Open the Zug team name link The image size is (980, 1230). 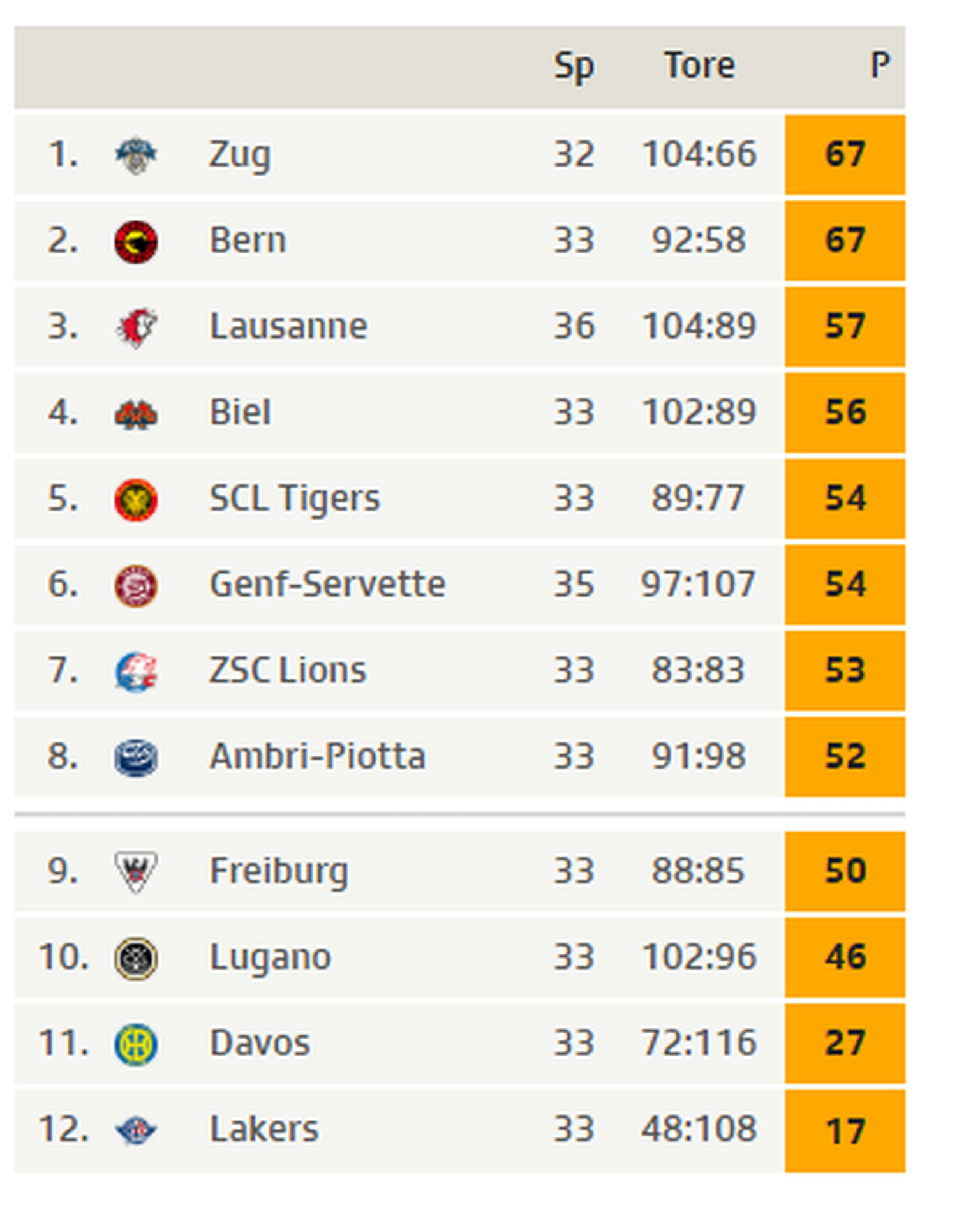[x=240, y=155]
